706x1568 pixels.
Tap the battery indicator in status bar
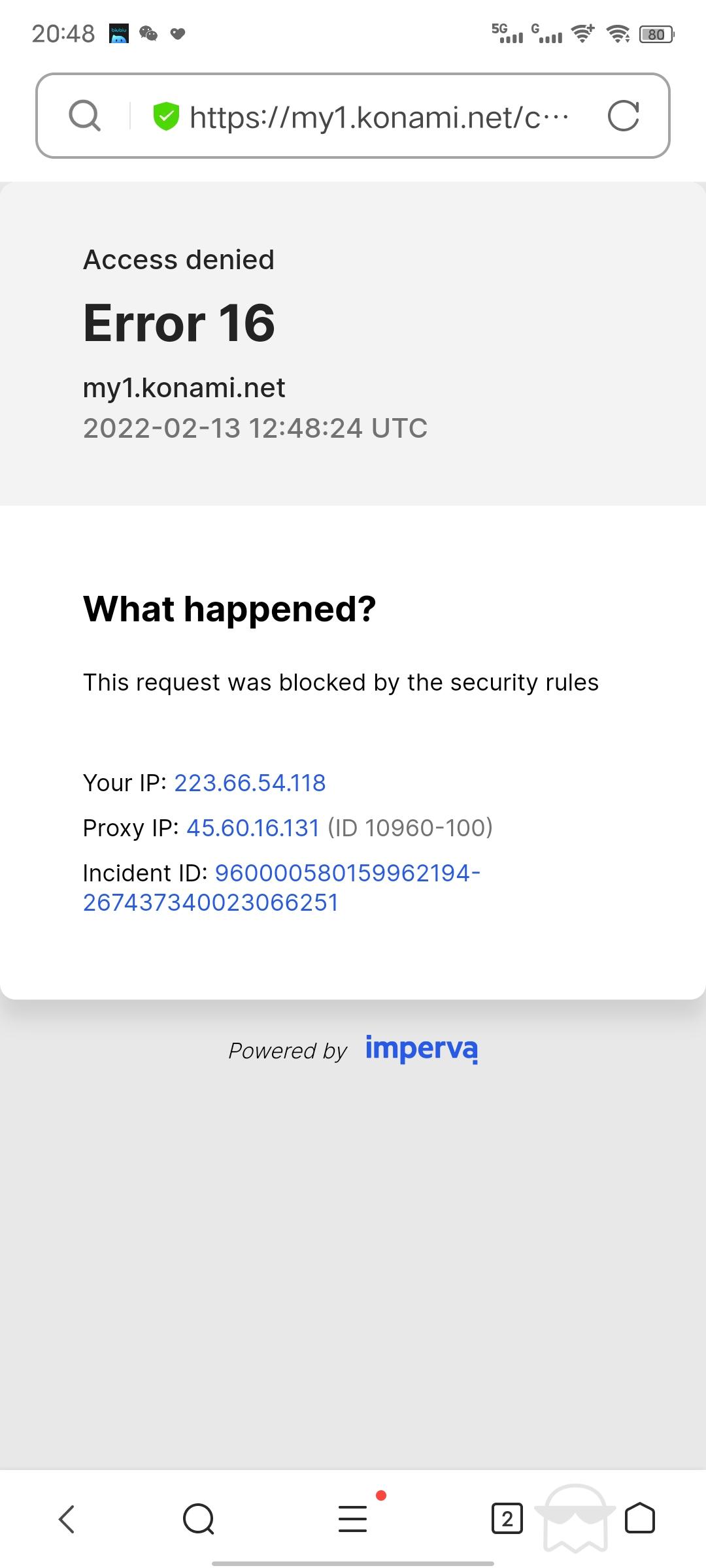click(656, 34)
